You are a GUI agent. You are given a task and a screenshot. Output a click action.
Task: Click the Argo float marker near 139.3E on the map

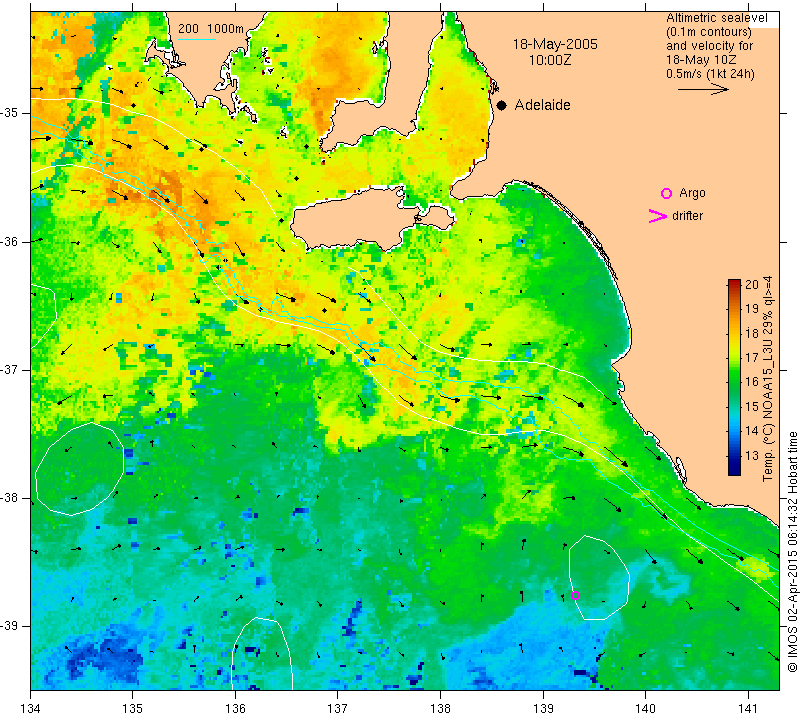click(x=575, y=595)
